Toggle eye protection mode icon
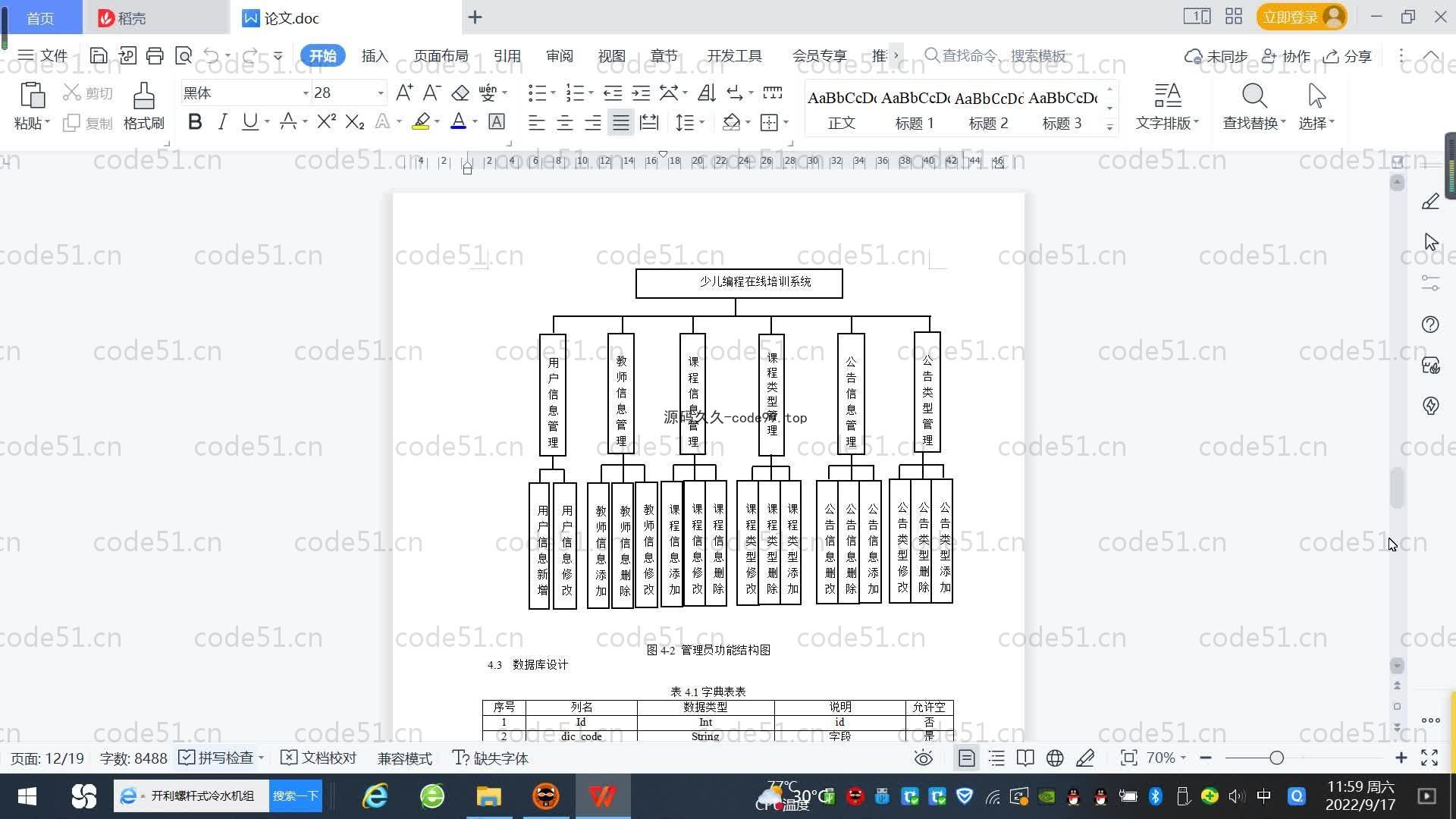The height and width of the screenshot is (819, 1456). (923, 758)
